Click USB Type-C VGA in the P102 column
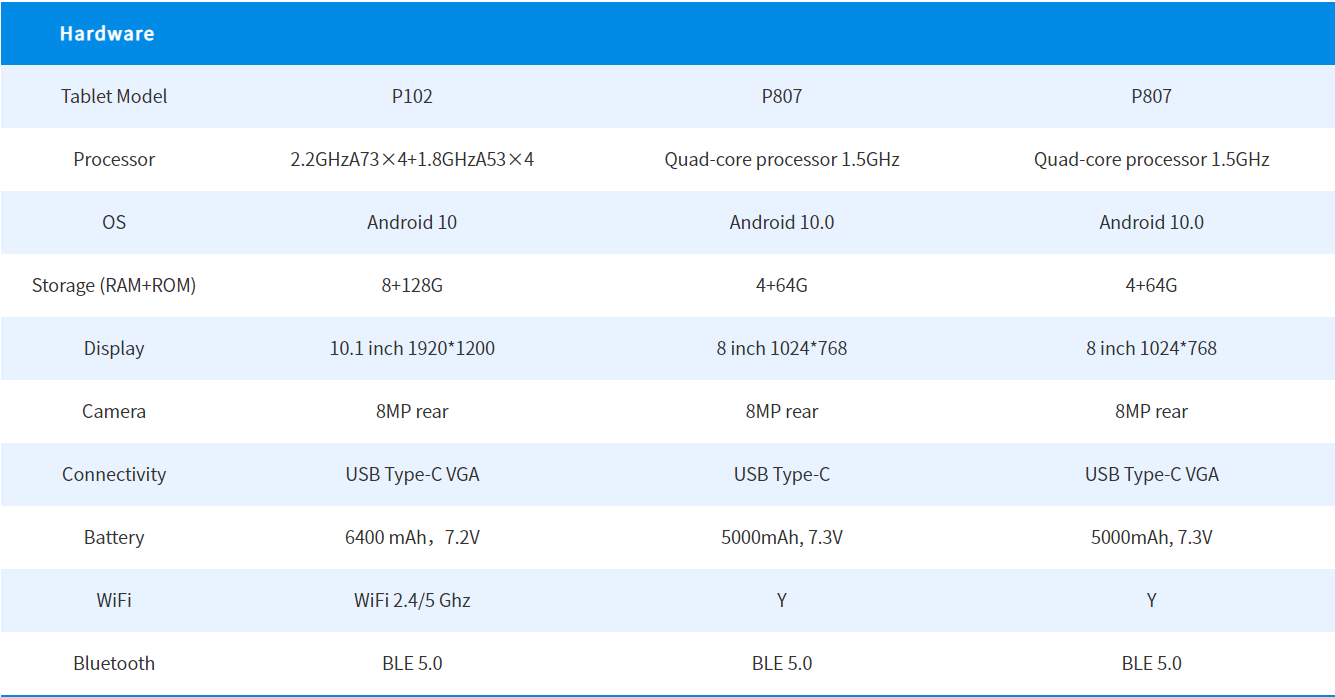1335x697 pixels. (412, 474)
